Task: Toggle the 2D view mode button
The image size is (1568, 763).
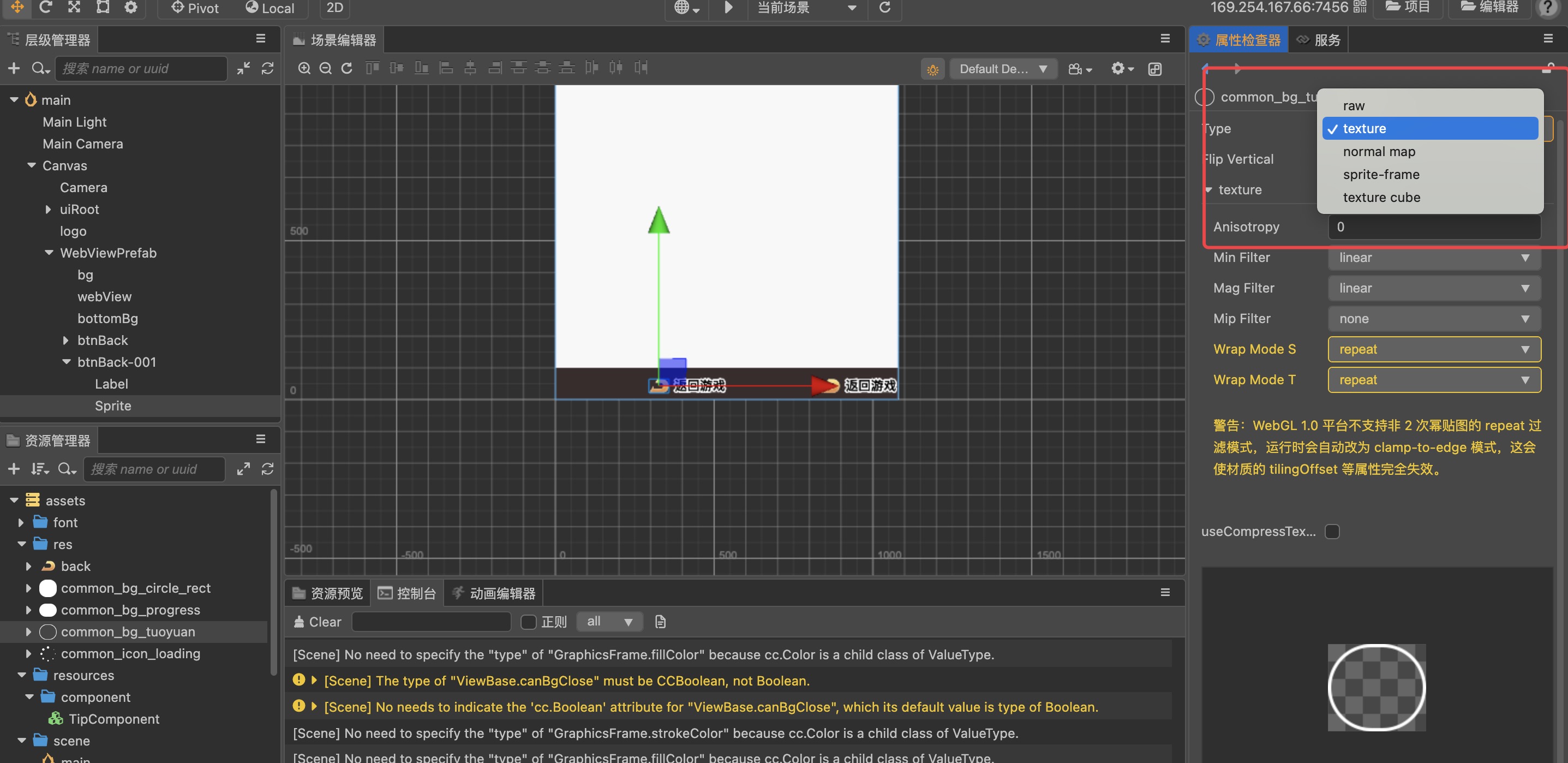Action: [335, 8]
